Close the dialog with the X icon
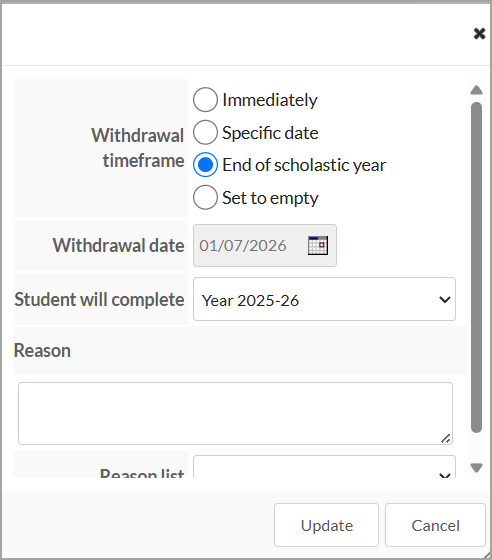This screenshot has width=492, height=560. pyautogui.click(x=479, y=34)
